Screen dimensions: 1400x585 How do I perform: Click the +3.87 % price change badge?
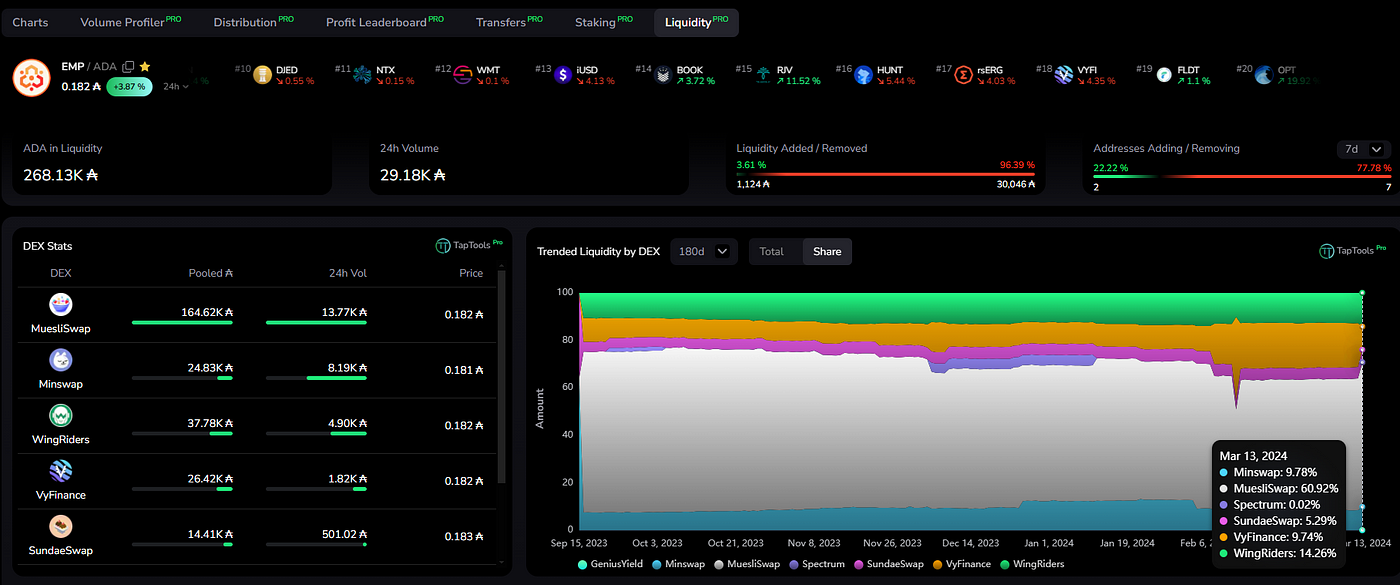pos(130,86)
